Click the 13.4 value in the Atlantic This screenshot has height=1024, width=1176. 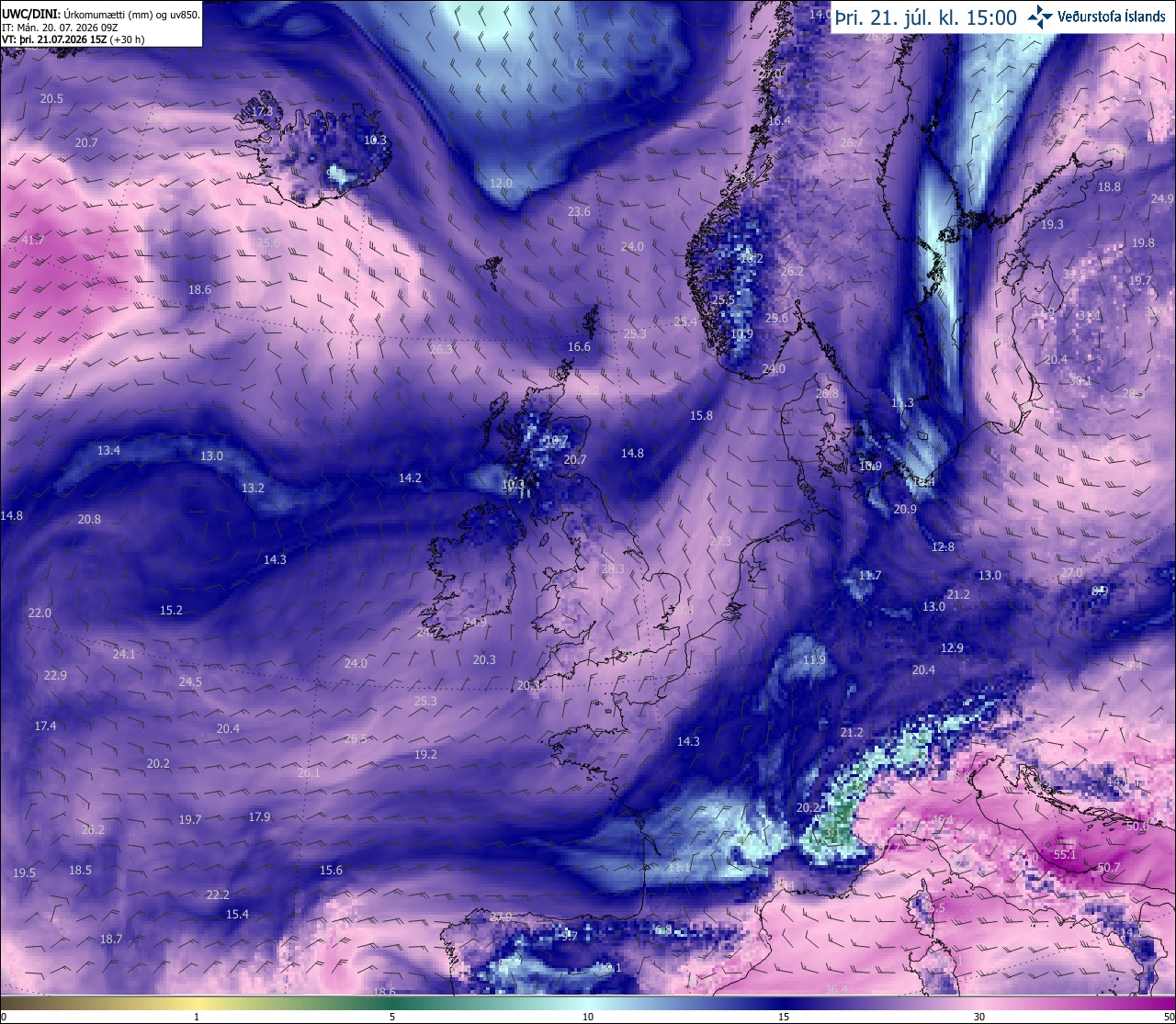pyautogui.click(x=108, y=450)
